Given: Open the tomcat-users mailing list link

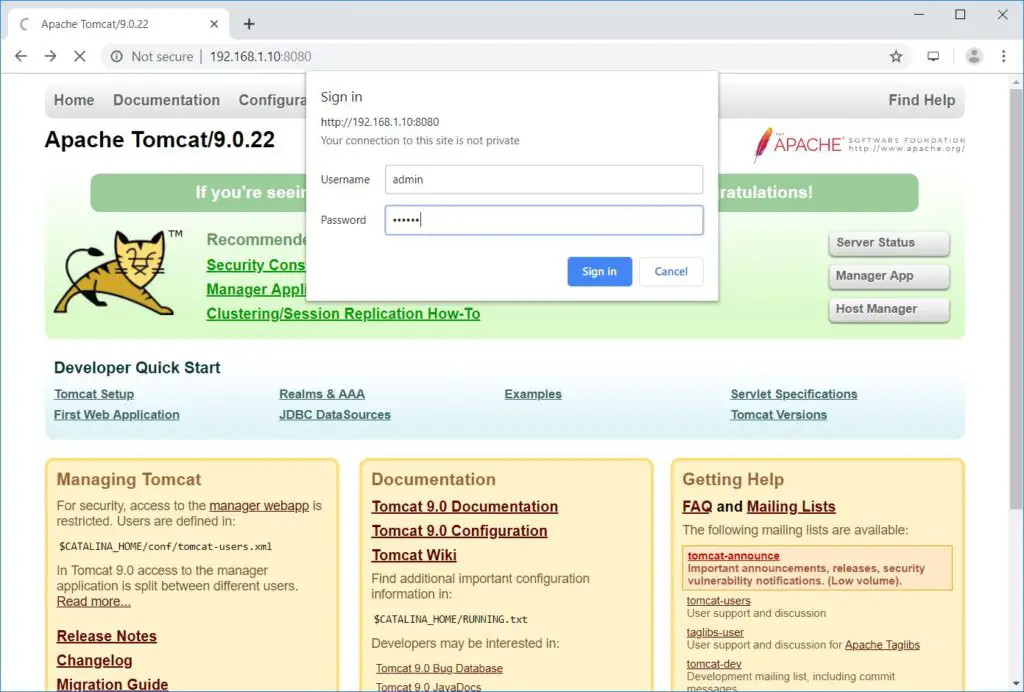Looking at the screenshot, I should click(718, 601).
